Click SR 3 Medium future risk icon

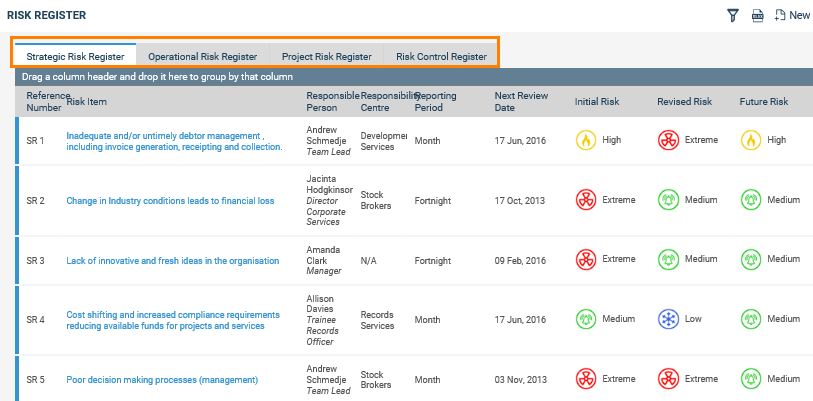[x=750, y=260]
